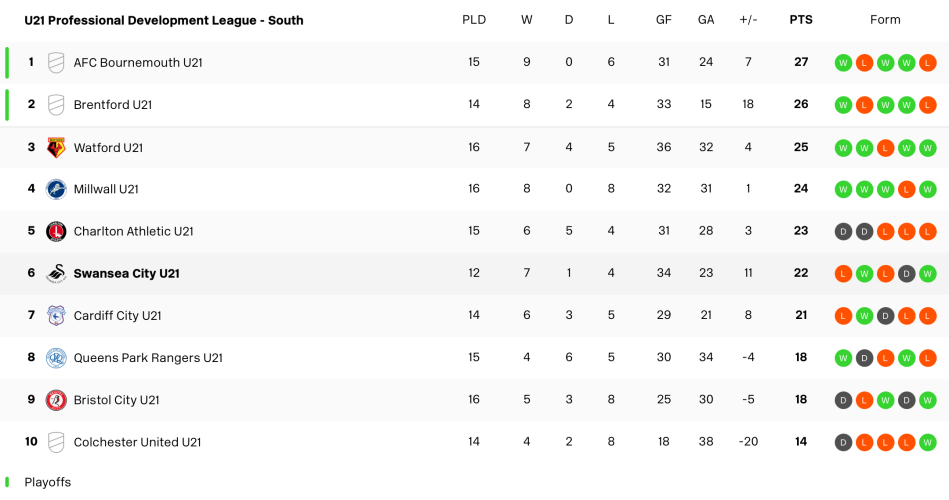
Task: Click the Colchester United U21 shield crest
Action: point(56,442)
